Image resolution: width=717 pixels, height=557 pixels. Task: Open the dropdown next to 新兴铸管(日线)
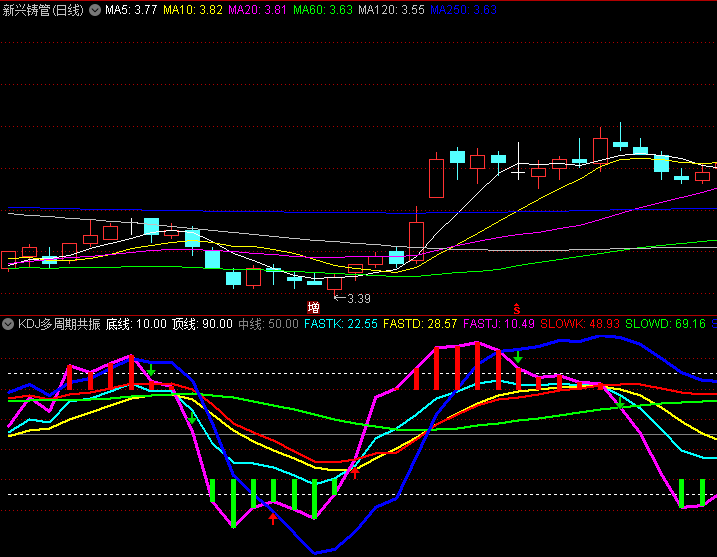point(95,10)
